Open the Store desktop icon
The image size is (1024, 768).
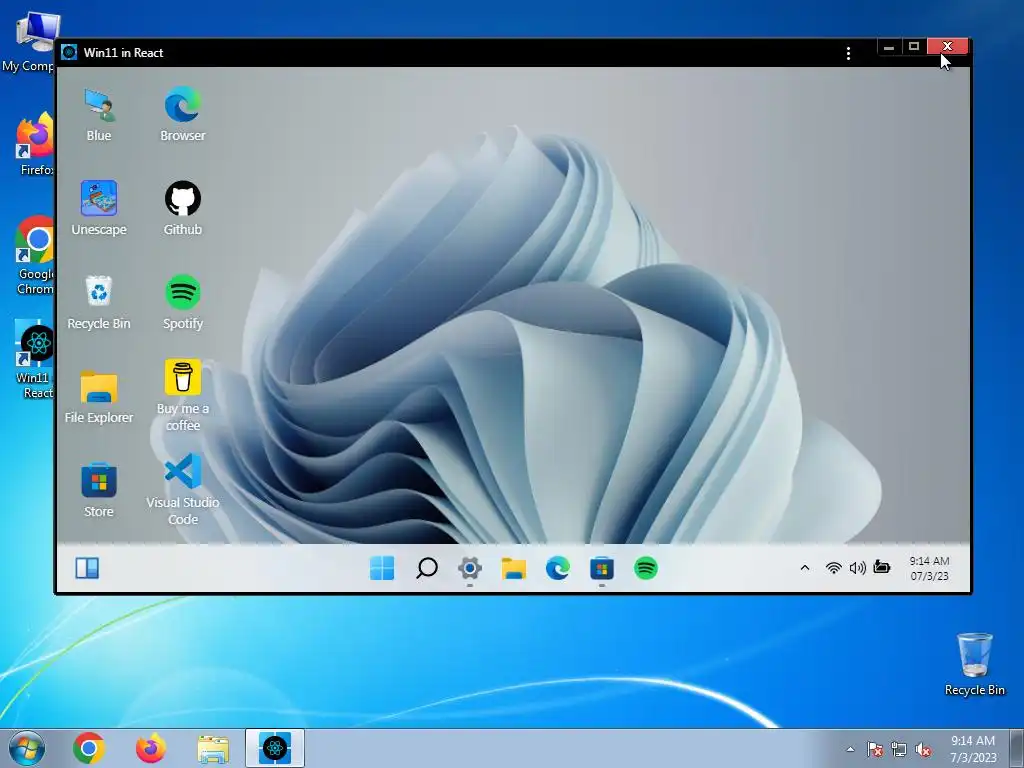[x=99, y=490]
